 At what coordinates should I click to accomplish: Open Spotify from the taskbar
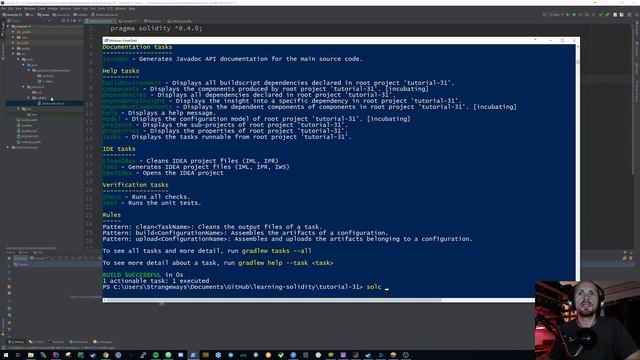point(156,355)
